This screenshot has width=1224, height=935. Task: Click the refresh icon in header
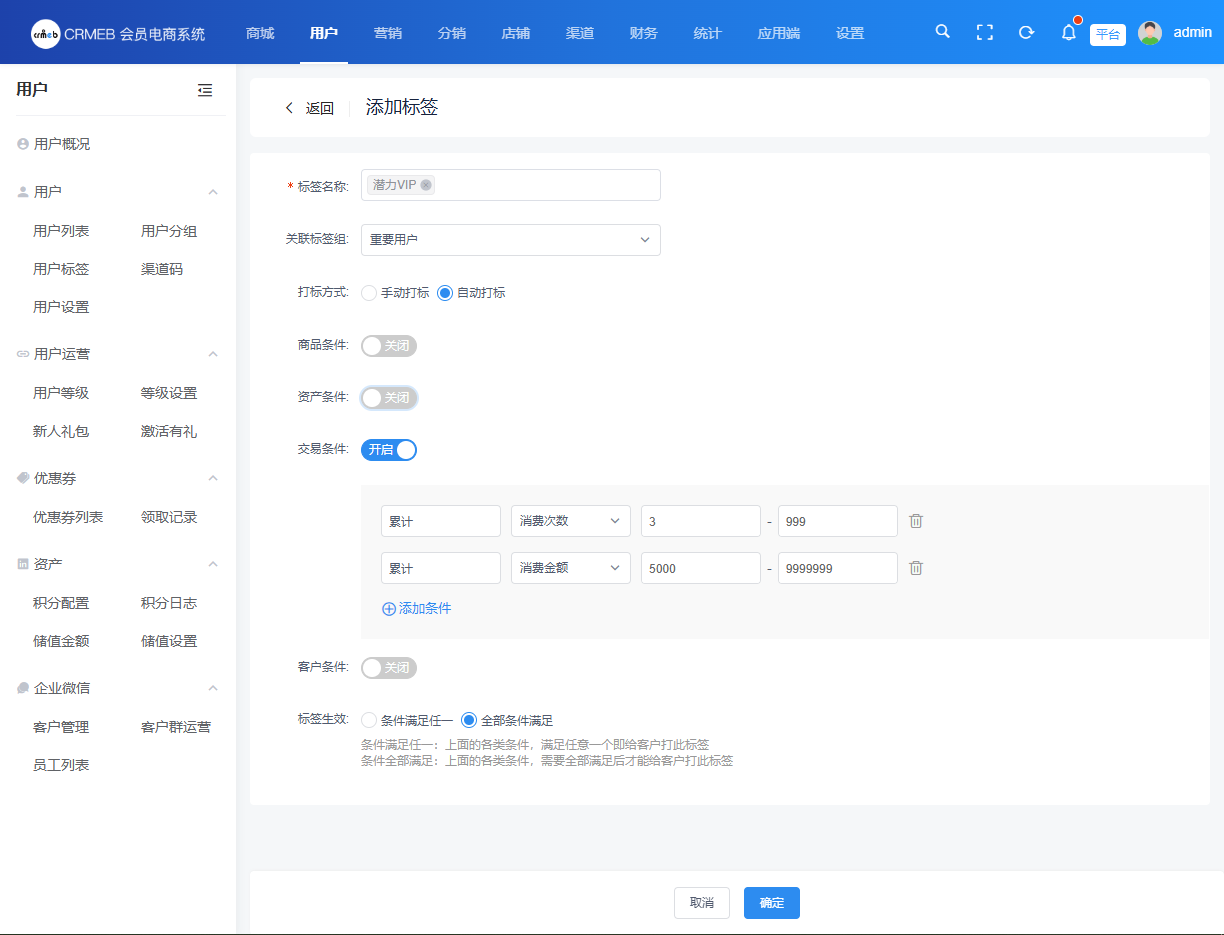point(1026,32)
